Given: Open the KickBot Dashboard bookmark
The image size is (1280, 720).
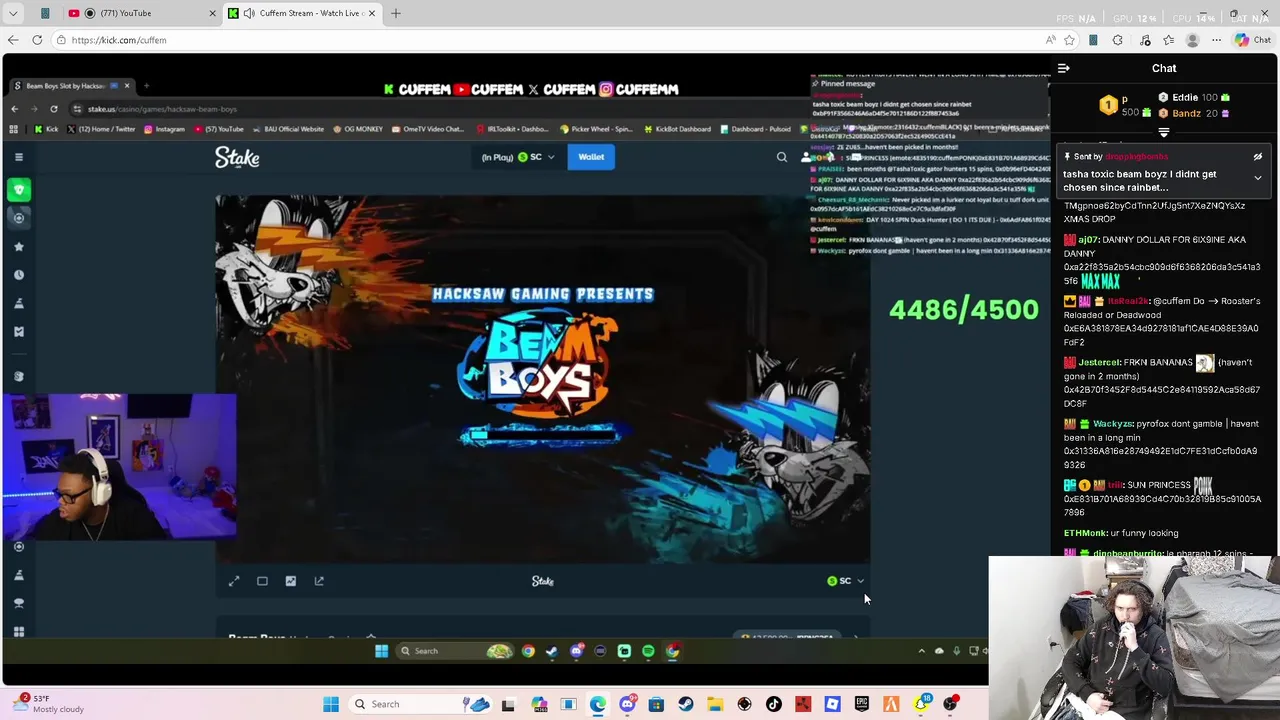Looking at the screenshot, I should [678, 129].
